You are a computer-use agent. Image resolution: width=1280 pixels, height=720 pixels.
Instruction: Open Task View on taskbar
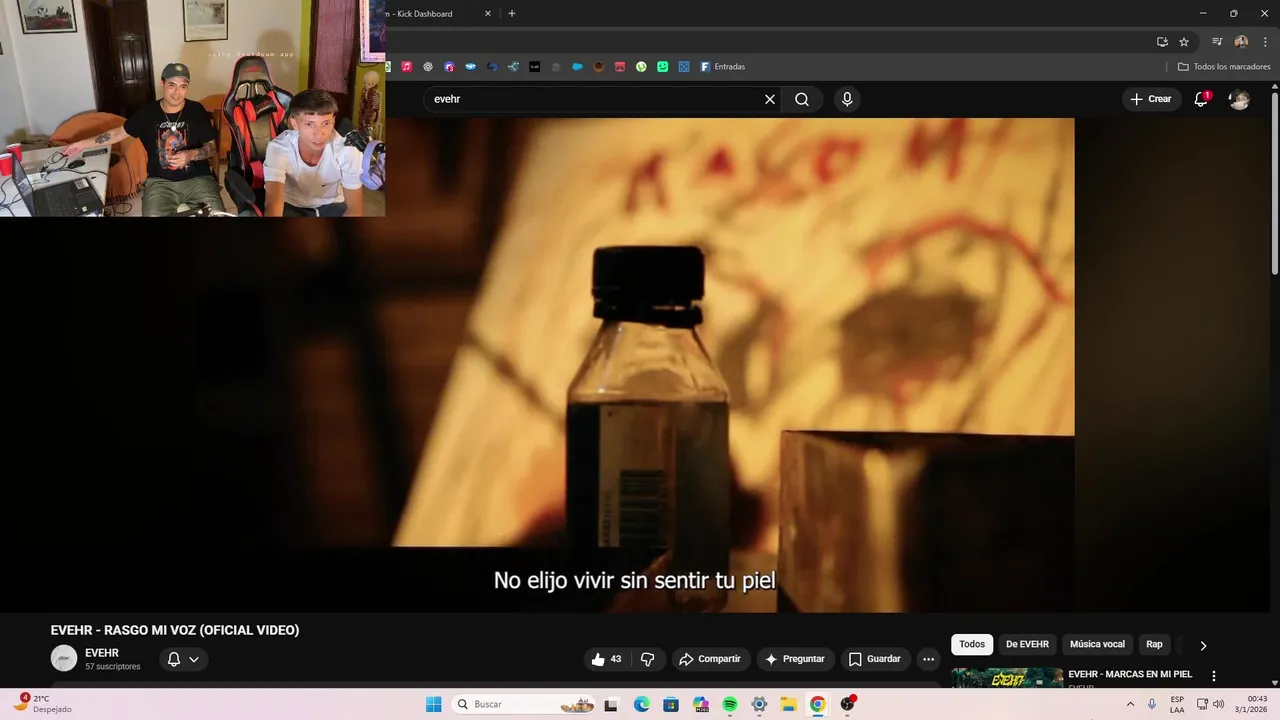(611, 704)
